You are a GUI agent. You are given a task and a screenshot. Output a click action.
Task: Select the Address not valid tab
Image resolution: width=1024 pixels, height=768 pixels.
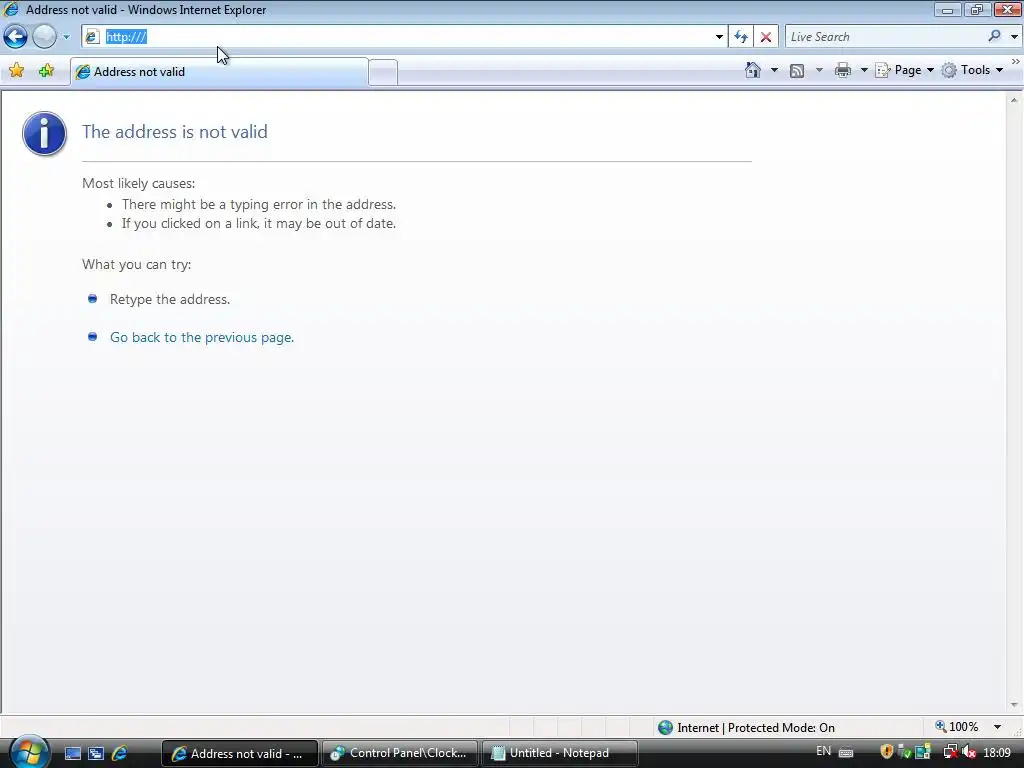(x=219, y=72)
